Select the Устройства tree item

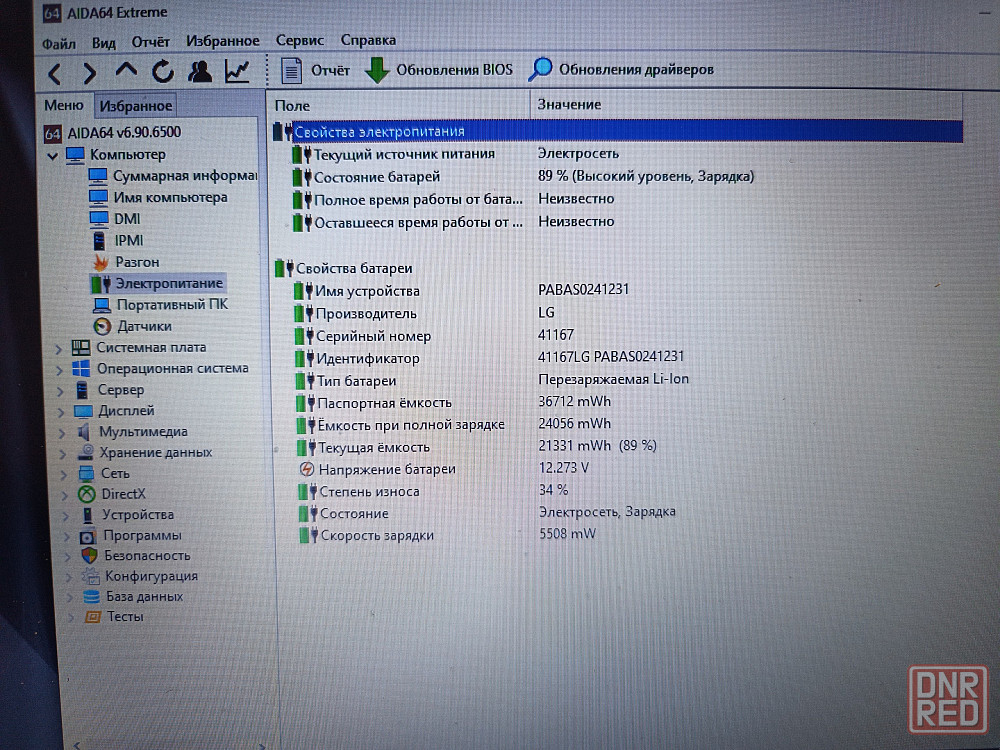click(138, 515)
